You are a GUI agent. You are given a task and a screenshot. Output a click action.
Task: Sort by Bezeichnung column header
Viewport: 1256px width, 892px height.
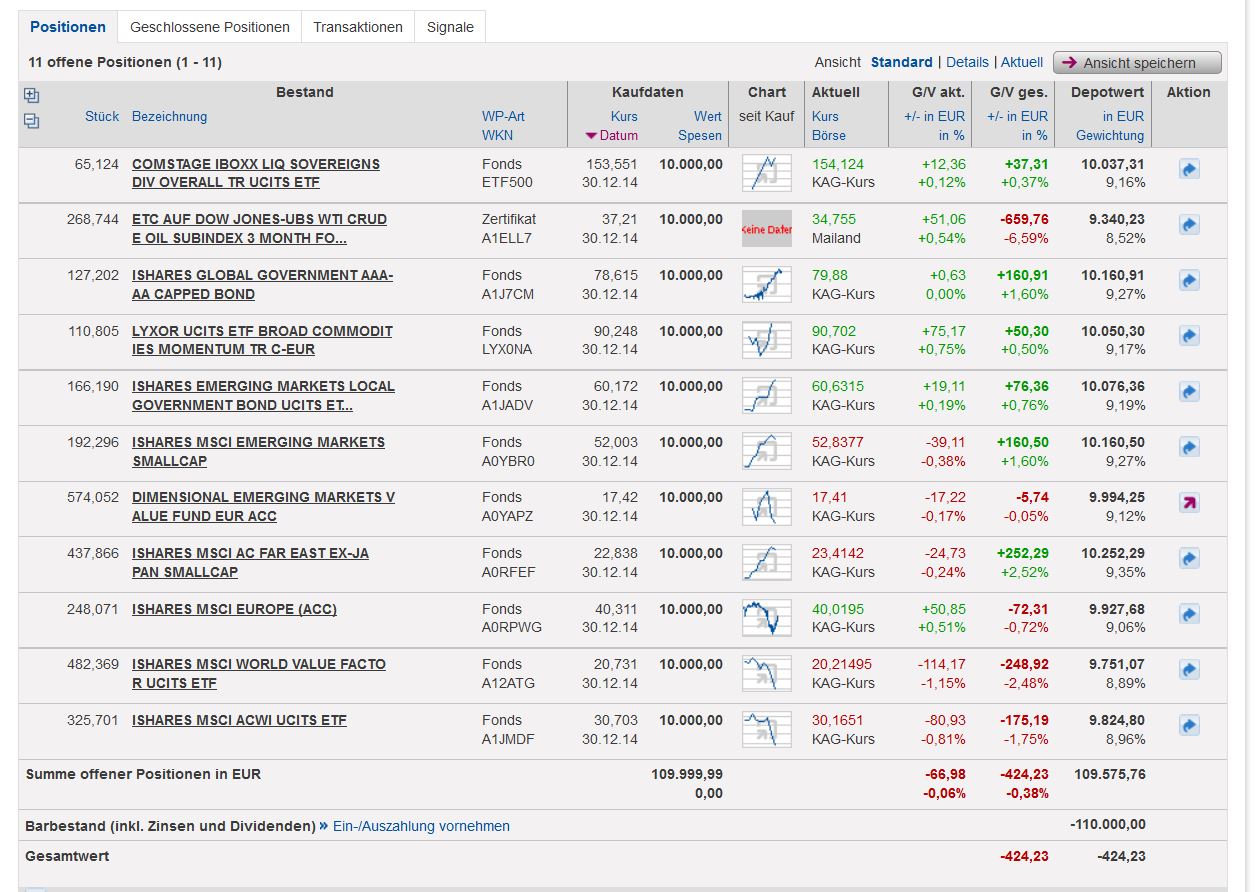(169, 116)
